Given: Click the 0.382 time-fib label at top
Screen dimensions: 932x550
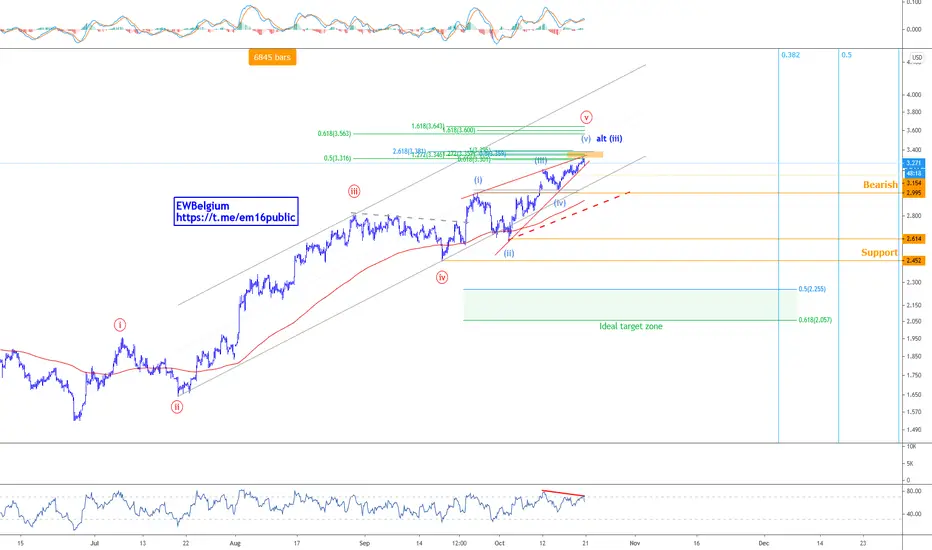Looking at the screenshot, I should (791, 55).
